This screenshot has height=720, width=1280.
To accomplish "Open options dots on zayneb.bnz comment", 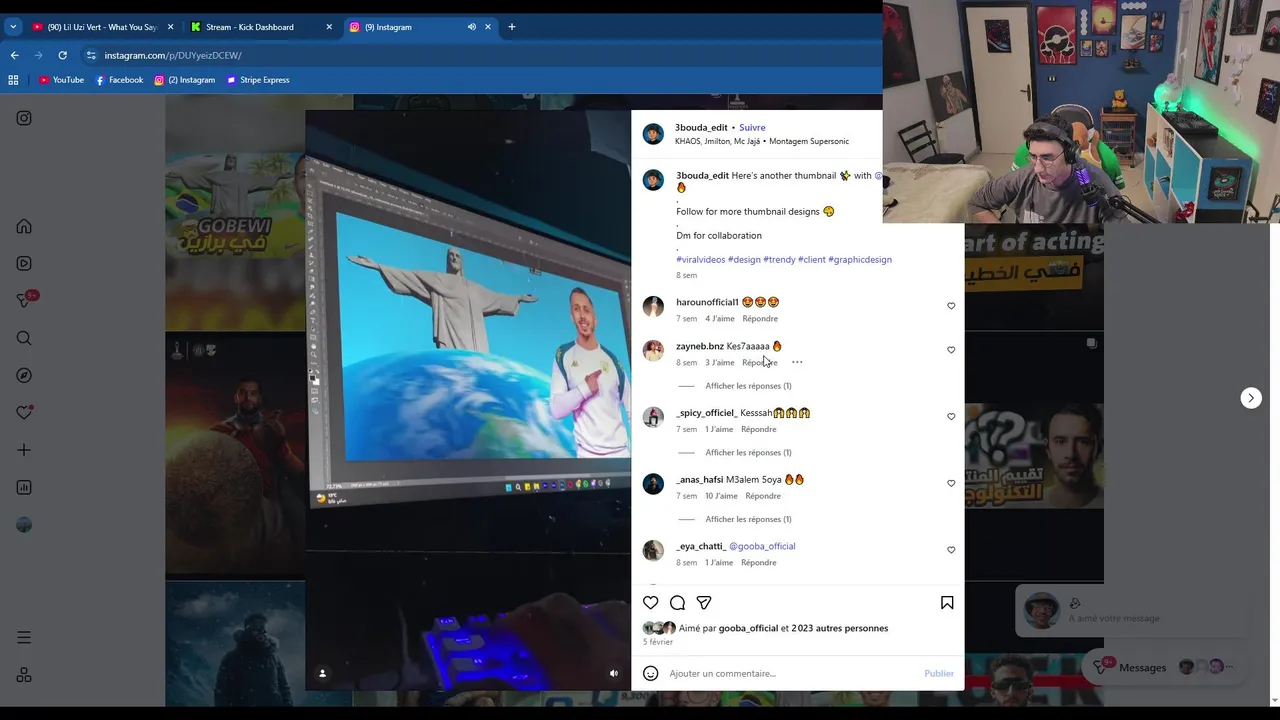I will click(797, 362).
